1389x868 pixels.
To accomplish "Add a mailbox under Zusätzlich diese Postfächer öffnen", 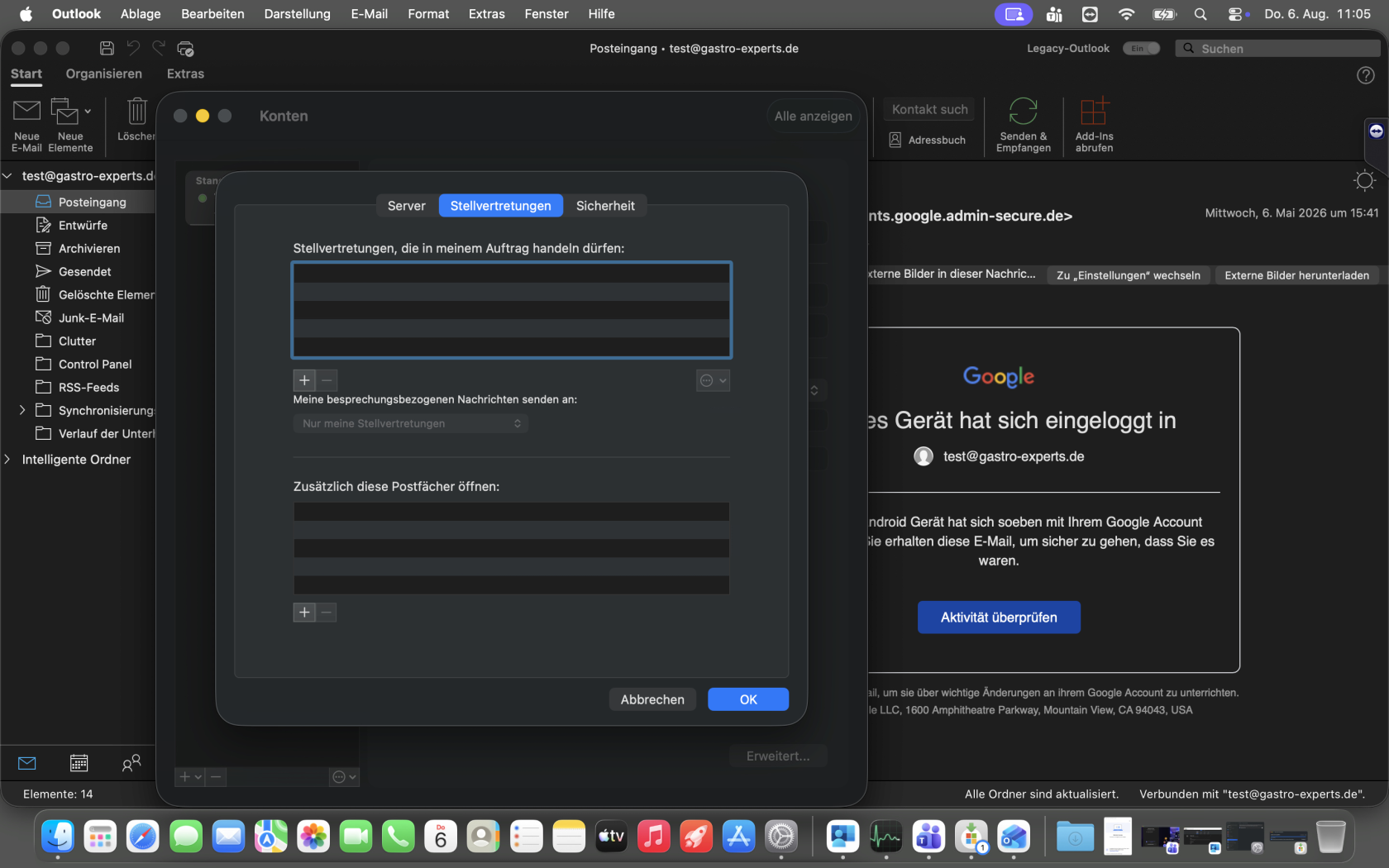I will pos(304,613).
